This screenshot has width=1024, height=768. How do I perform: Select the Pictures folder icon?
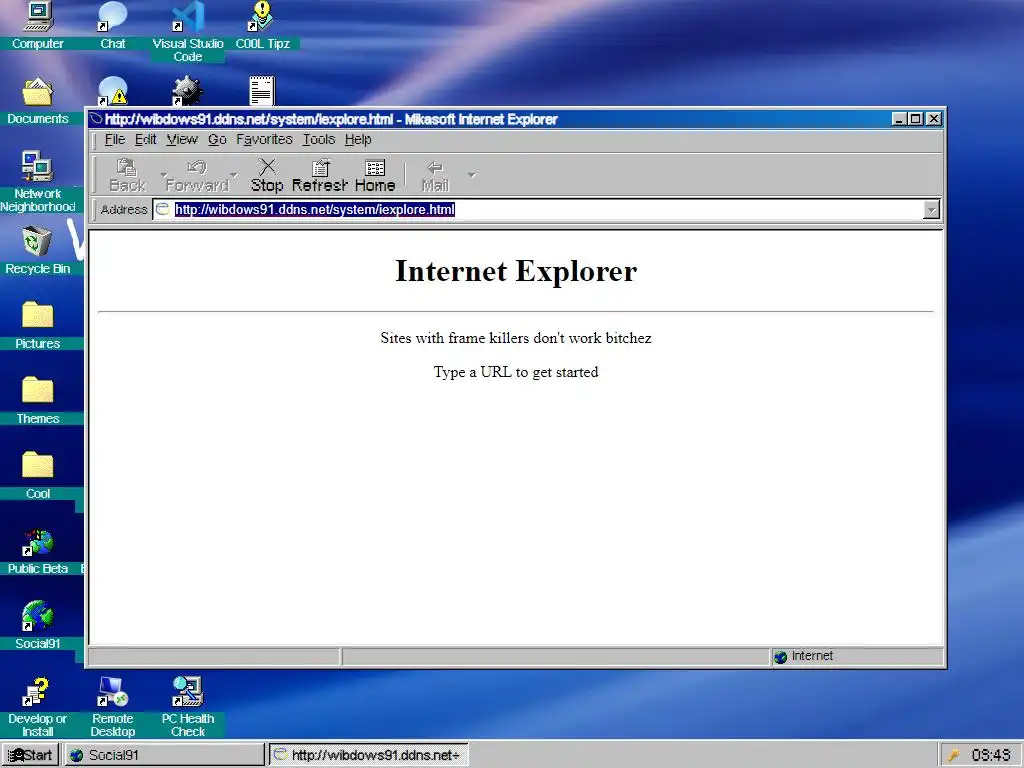tap(38, 326)
